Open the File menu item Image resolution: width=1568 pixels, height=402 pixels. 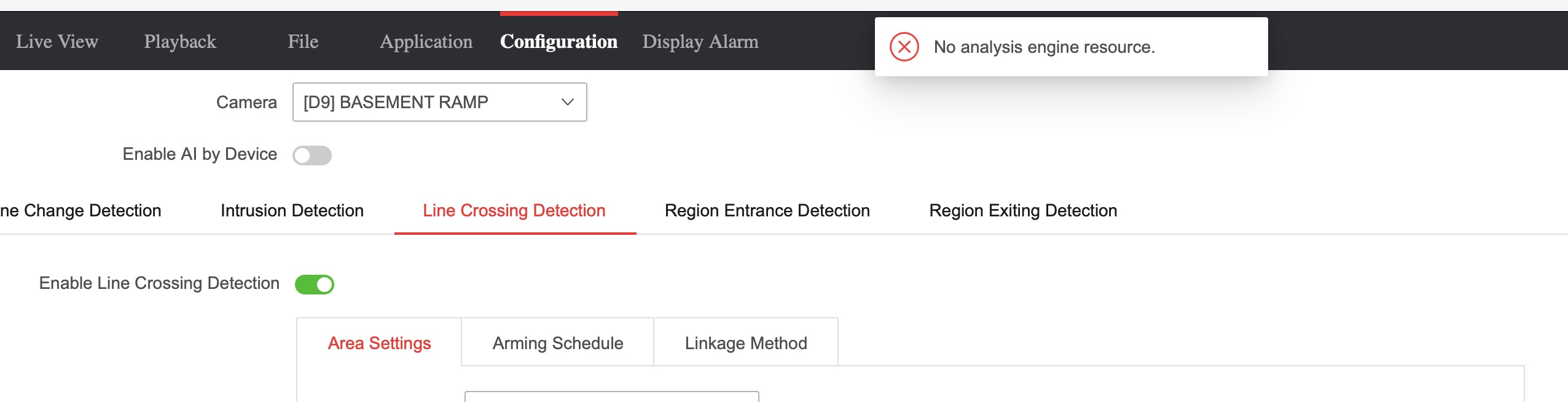(303, 41)
